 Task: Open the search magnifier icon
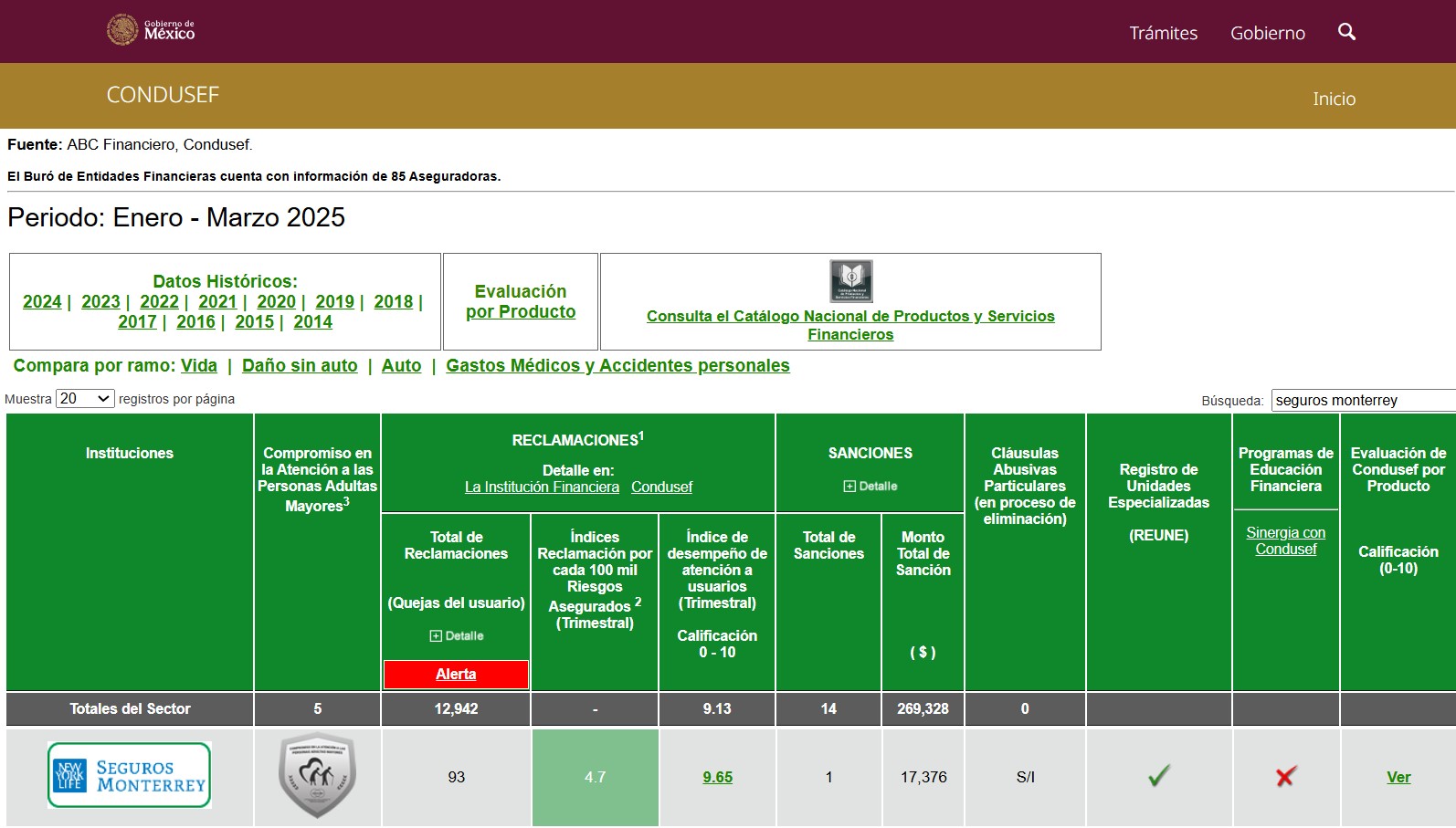tap(1346, 32)
